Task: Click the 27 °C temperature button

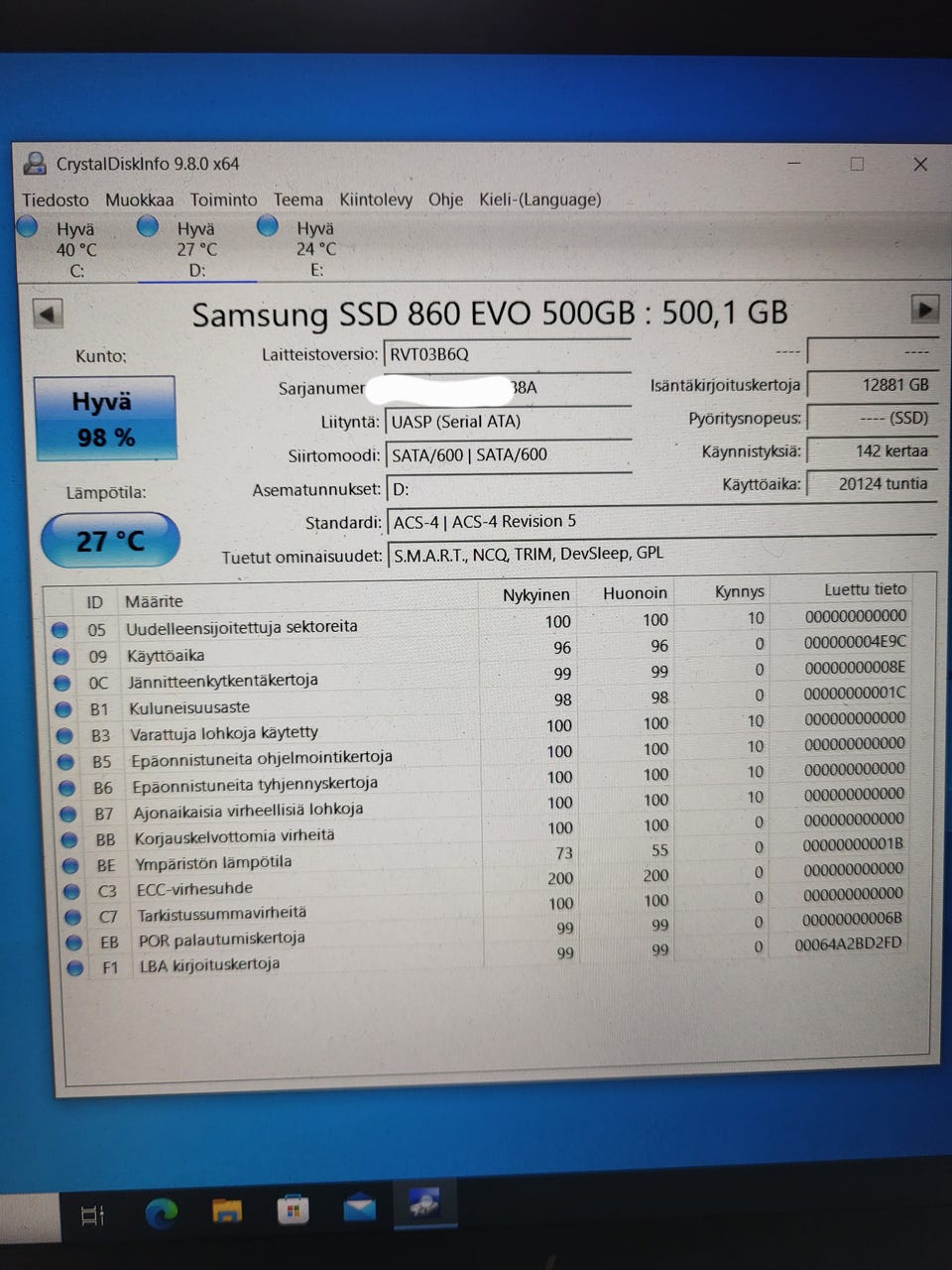Action: 110,541
